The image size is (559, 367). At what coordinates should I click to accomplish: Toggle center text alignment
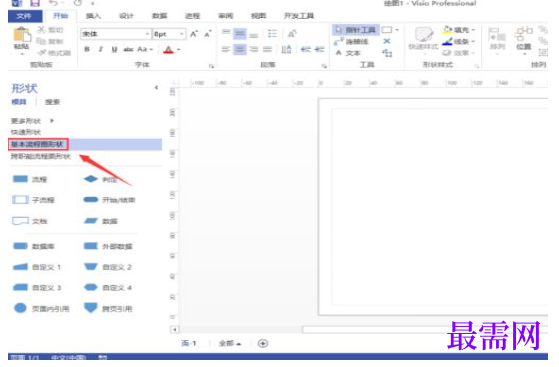pyautogui.click(x=240, y=49)
